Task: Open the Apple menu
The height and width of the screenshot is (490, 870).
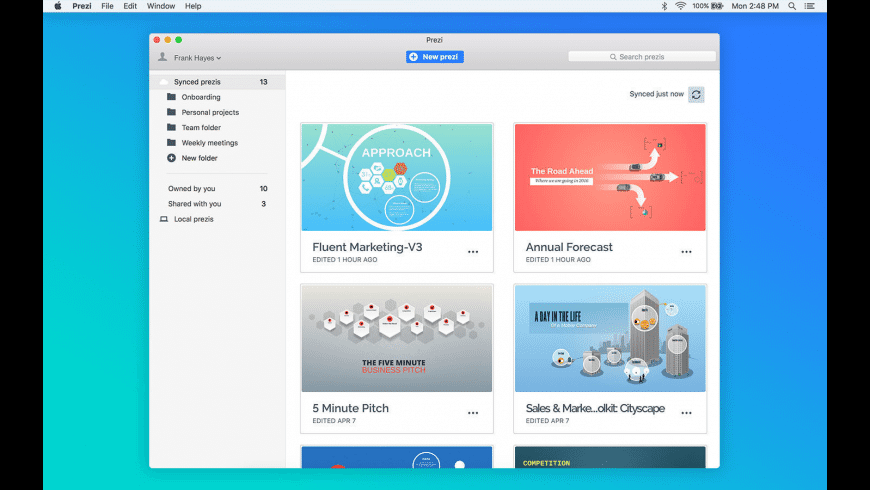Action: click(58, 6)
